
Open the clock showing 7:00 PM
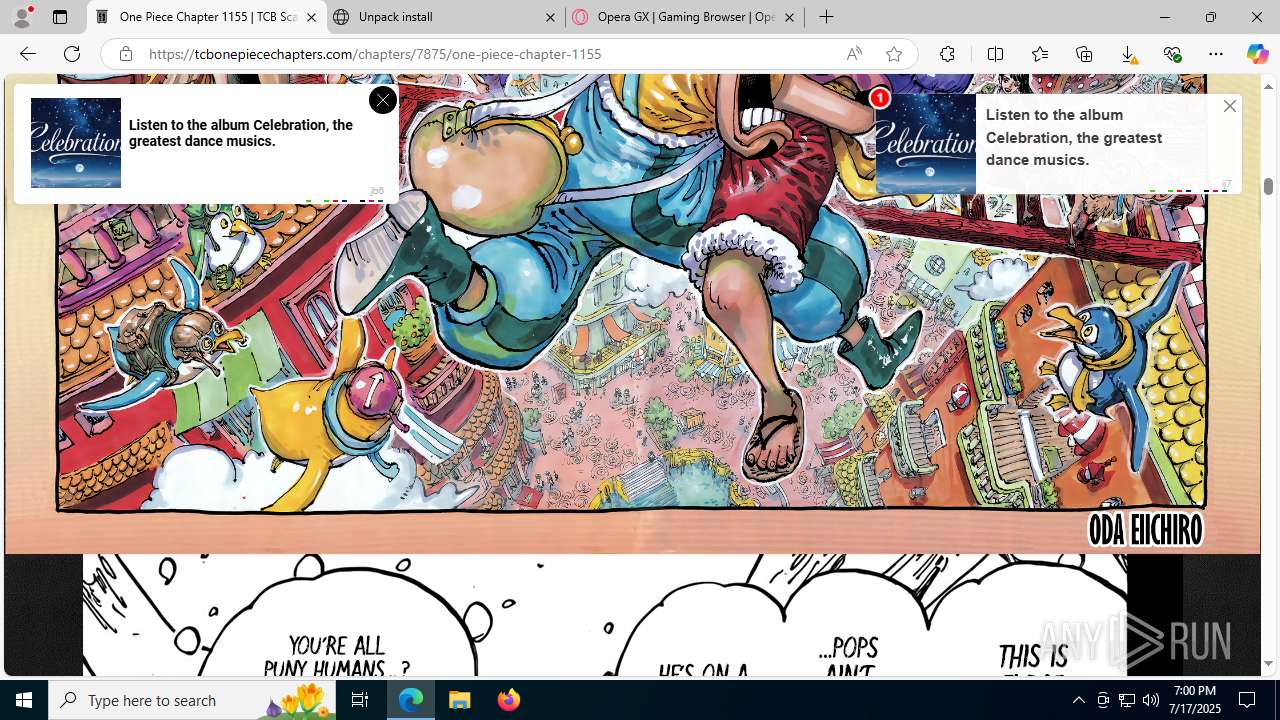click(1196, 700)
